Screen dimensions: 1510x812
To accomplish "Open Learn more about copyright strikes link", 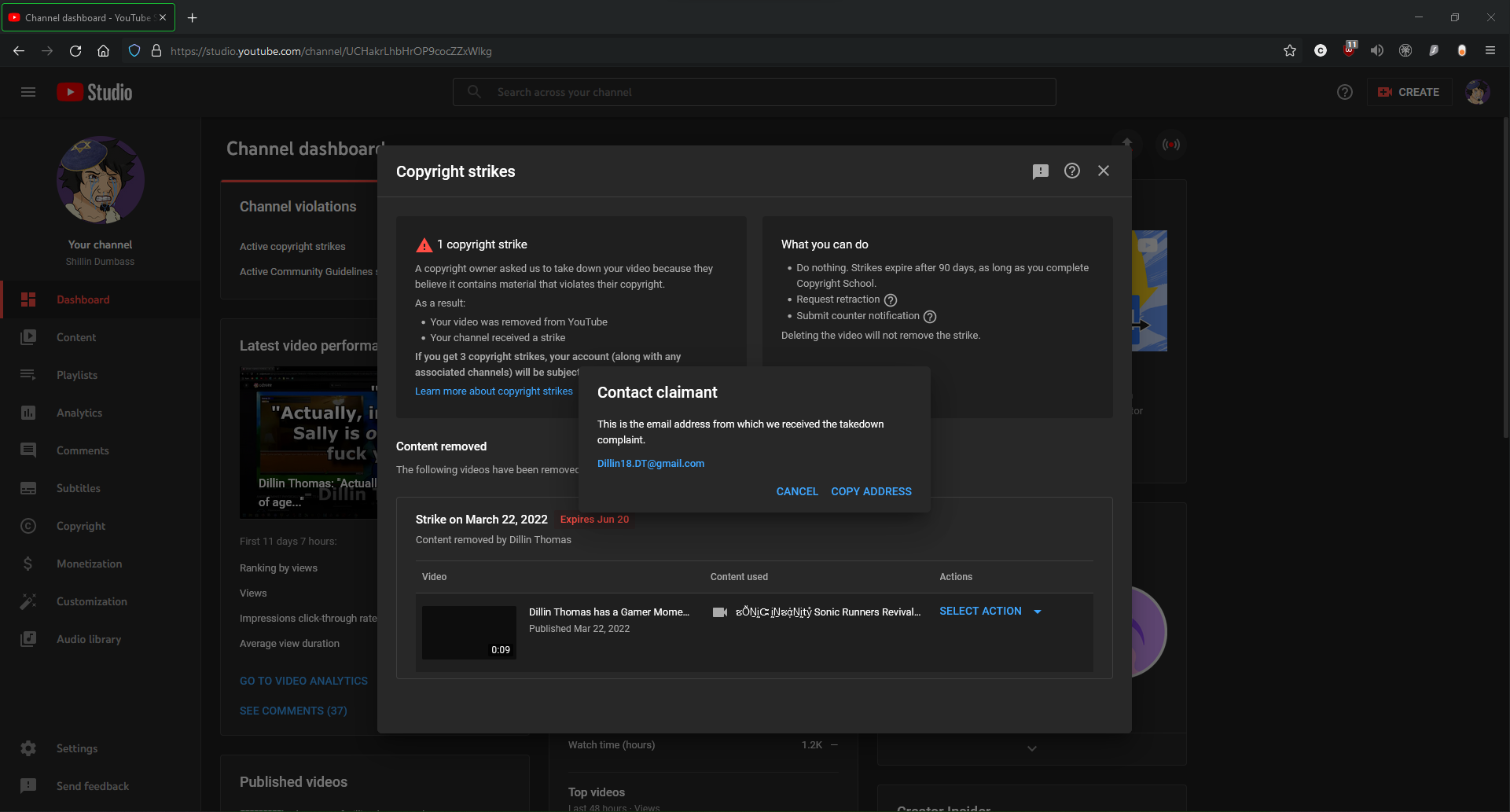I will coord(494,391).
